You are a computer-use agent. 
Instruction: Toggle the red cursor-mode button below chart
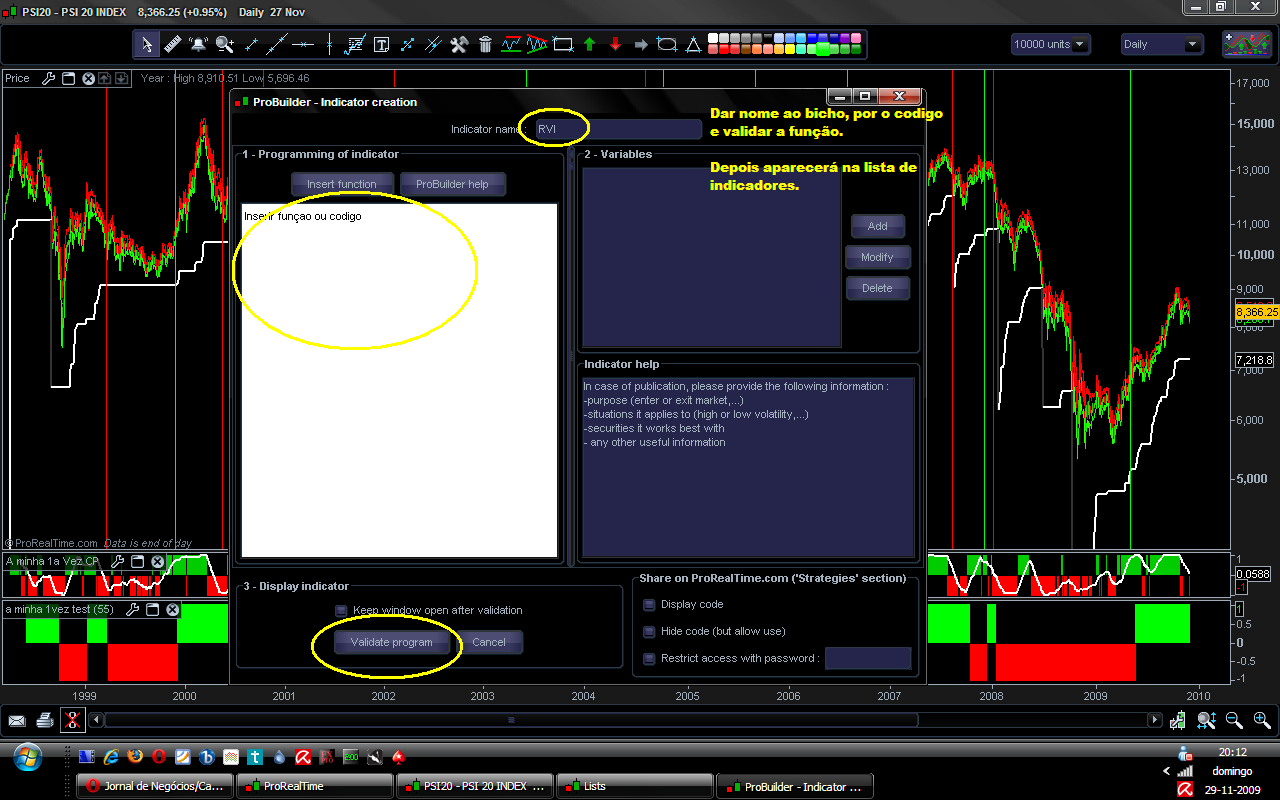point(72,719)
